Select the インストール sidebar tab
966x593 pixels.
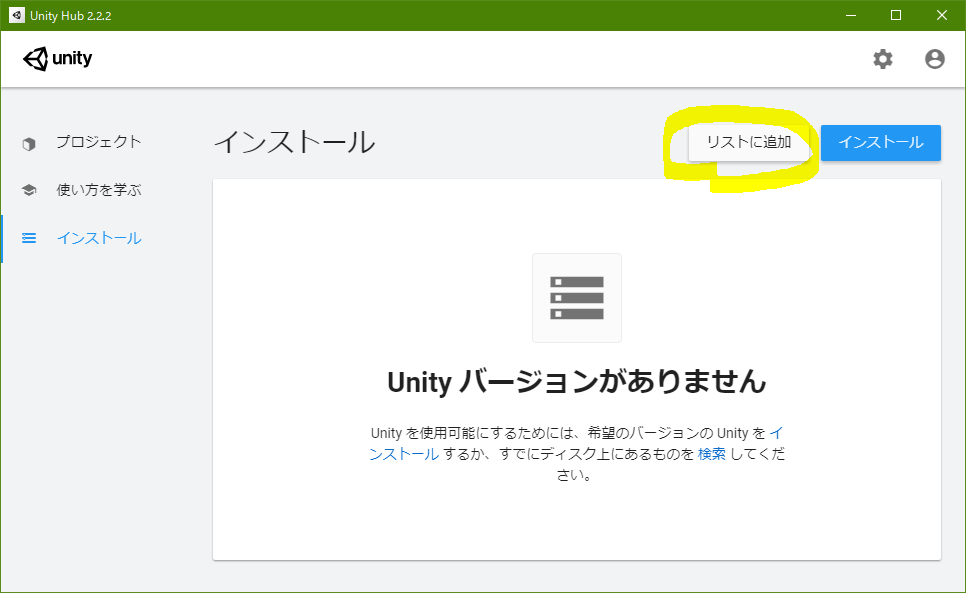(x=99, y=238)
